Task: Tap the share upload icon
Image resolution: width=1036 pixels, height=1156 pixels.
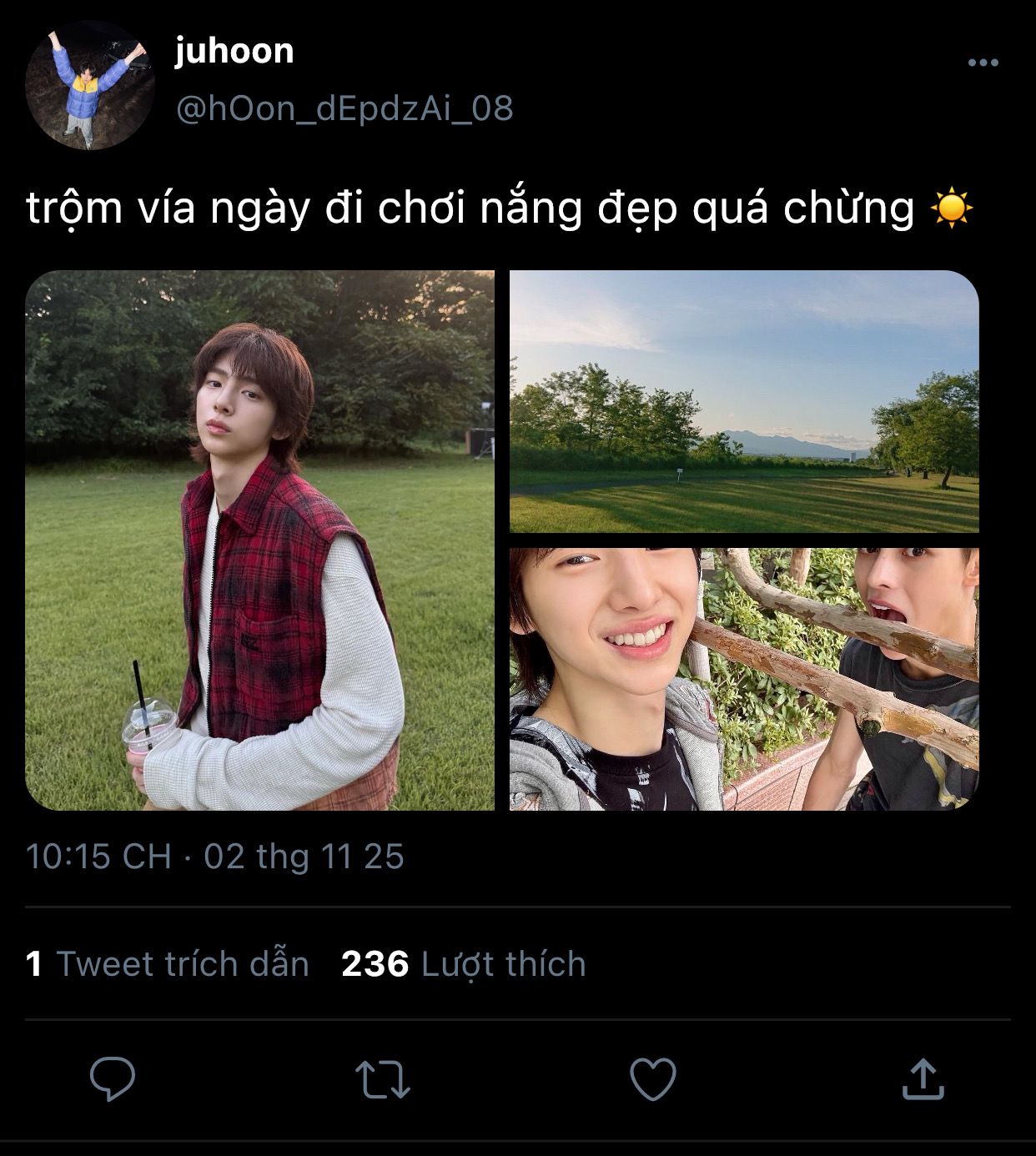Action: pos(923,1078)
